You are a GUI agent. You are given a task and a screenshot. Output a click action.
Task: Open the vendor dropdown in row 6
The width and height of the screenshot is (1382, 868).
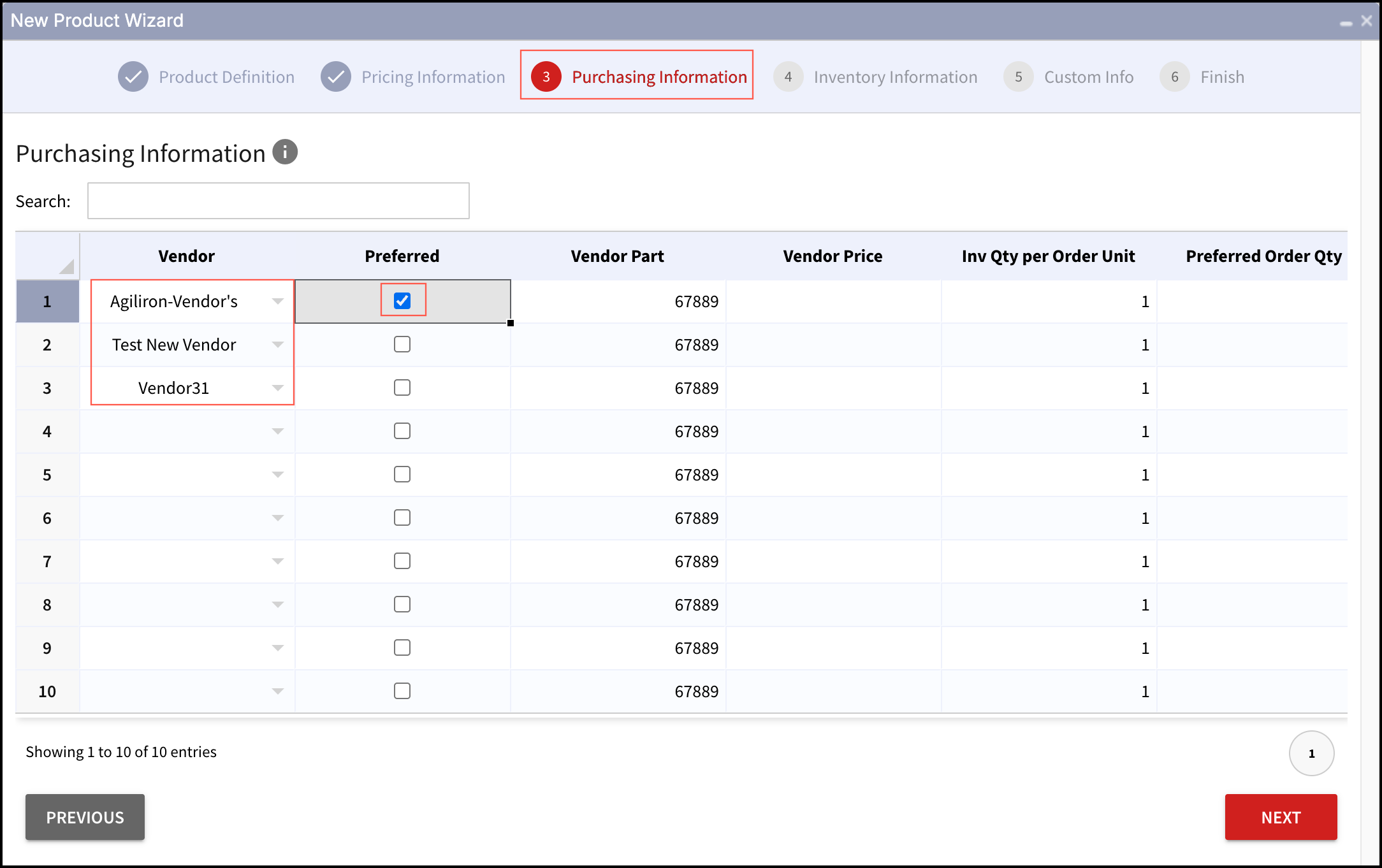(x=277, y=518)
